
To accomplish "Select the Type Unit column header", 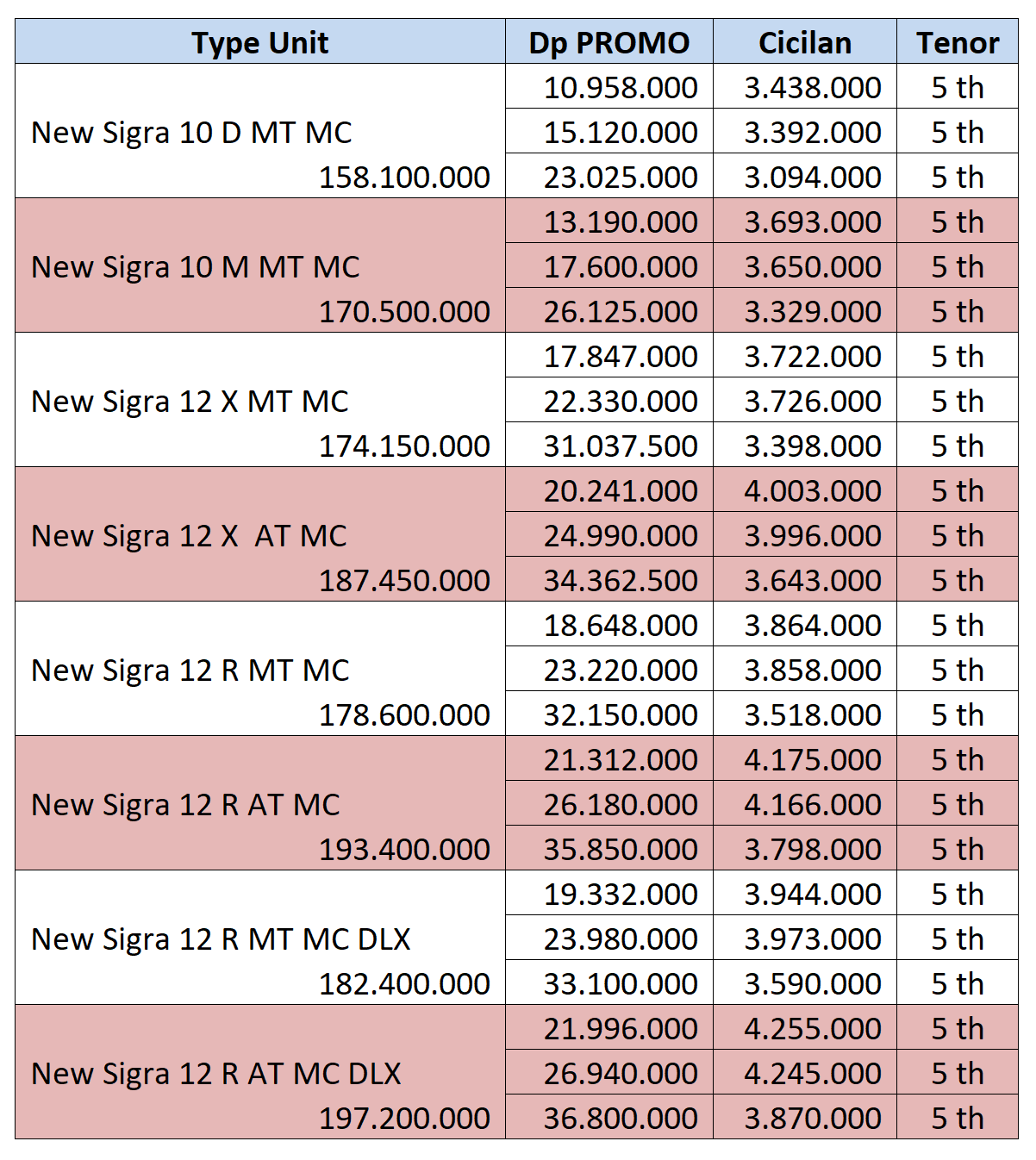I will point(260,42).
